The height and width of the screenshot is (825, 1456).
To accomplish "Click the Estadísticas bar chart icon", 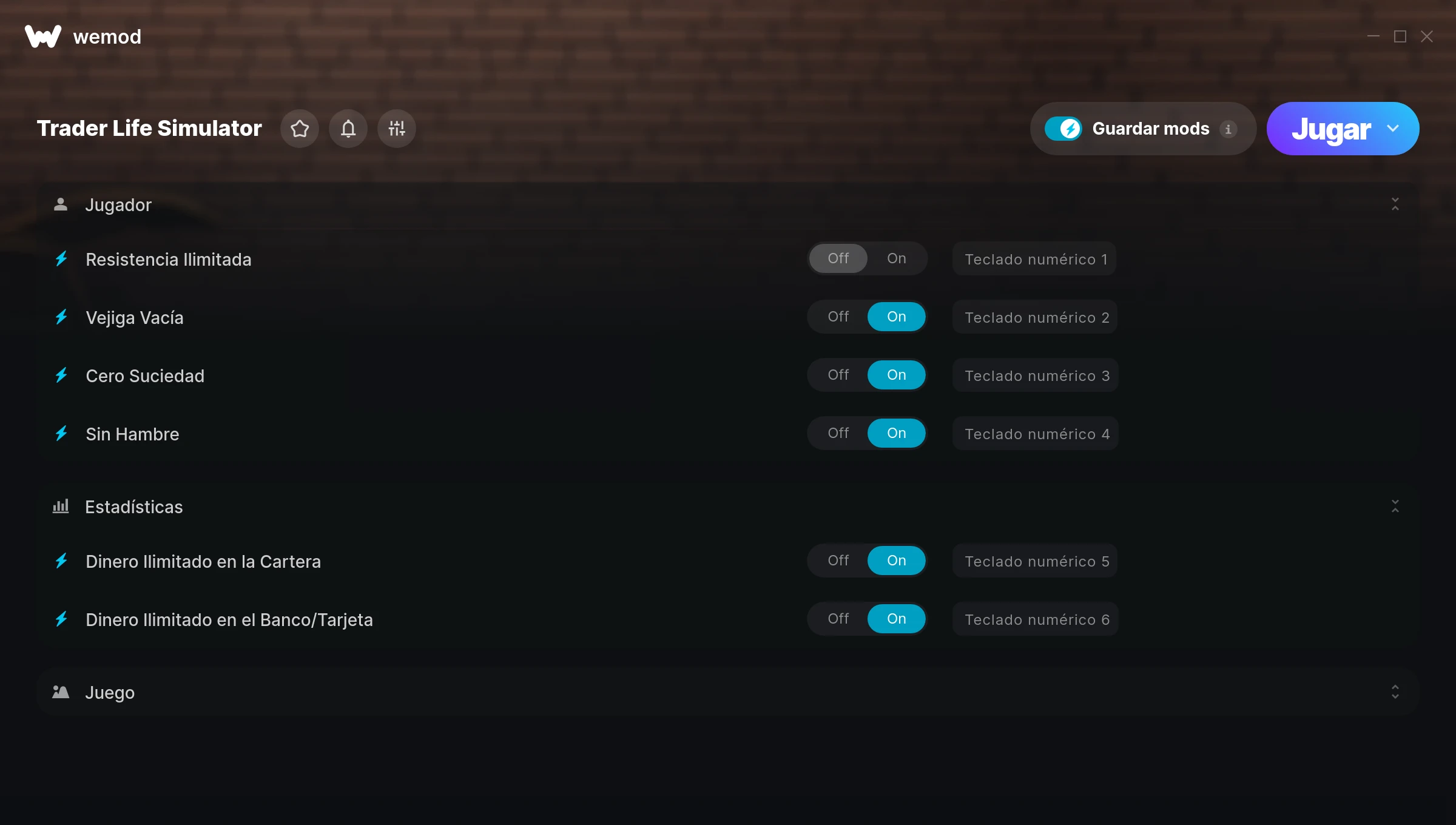I will [61, 507].
